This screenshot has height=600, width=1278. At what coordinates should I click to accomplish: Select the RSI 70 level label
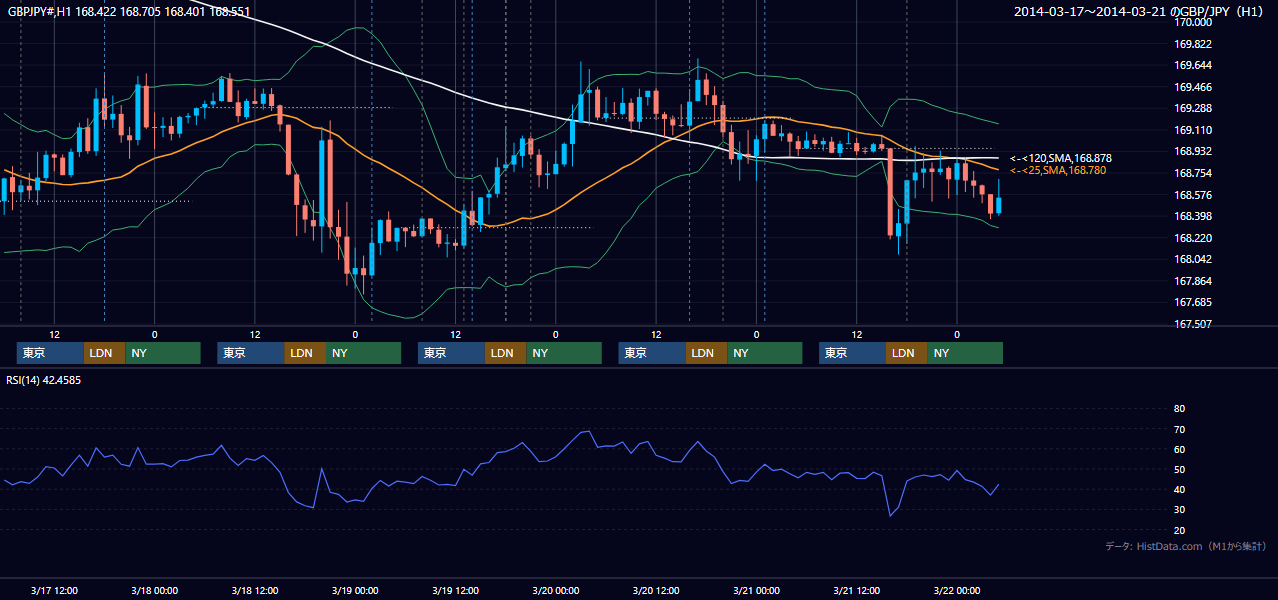coord(1179,429)
